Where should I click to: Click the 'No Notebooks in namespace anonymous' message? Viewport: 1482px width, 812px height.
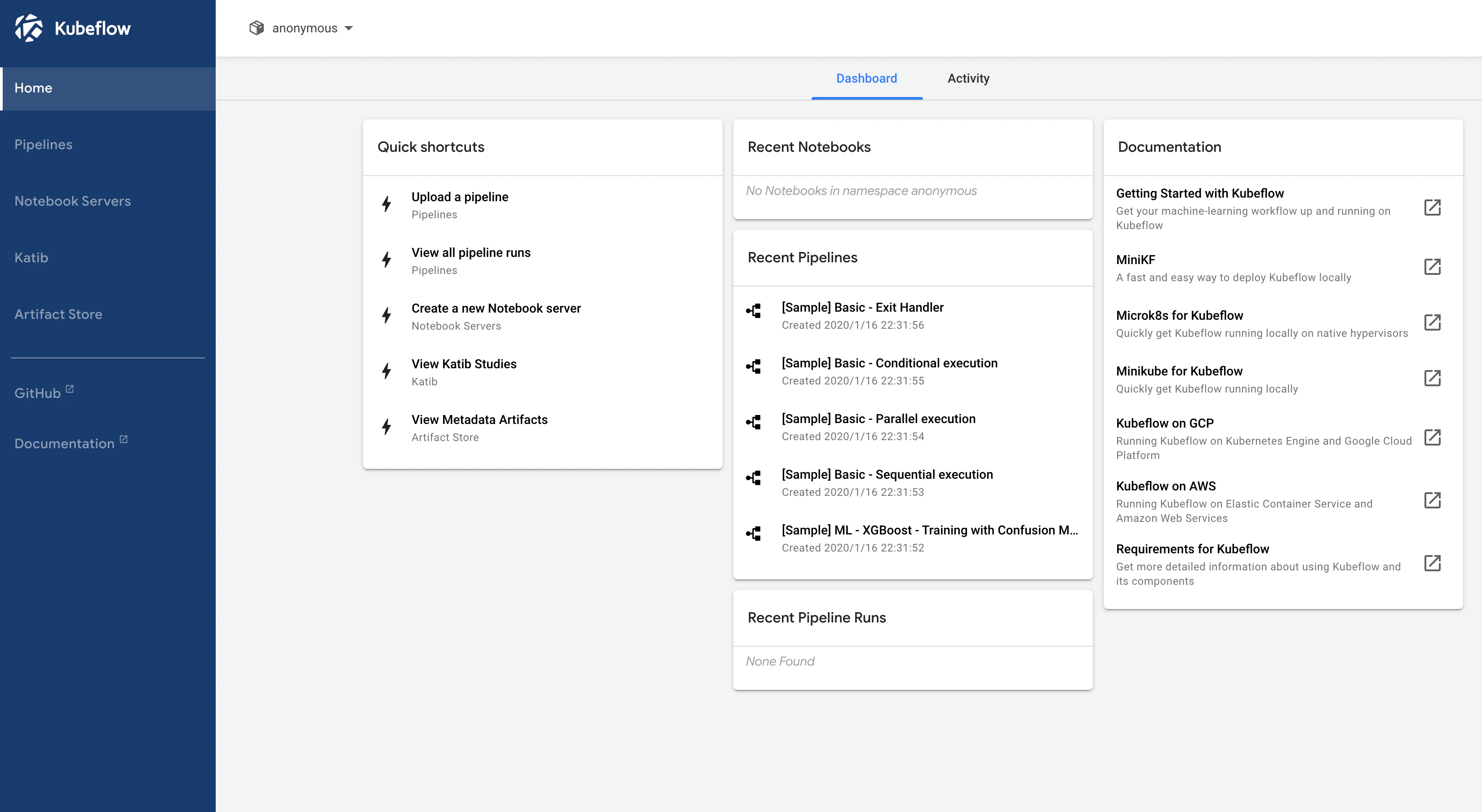(861, 191)
